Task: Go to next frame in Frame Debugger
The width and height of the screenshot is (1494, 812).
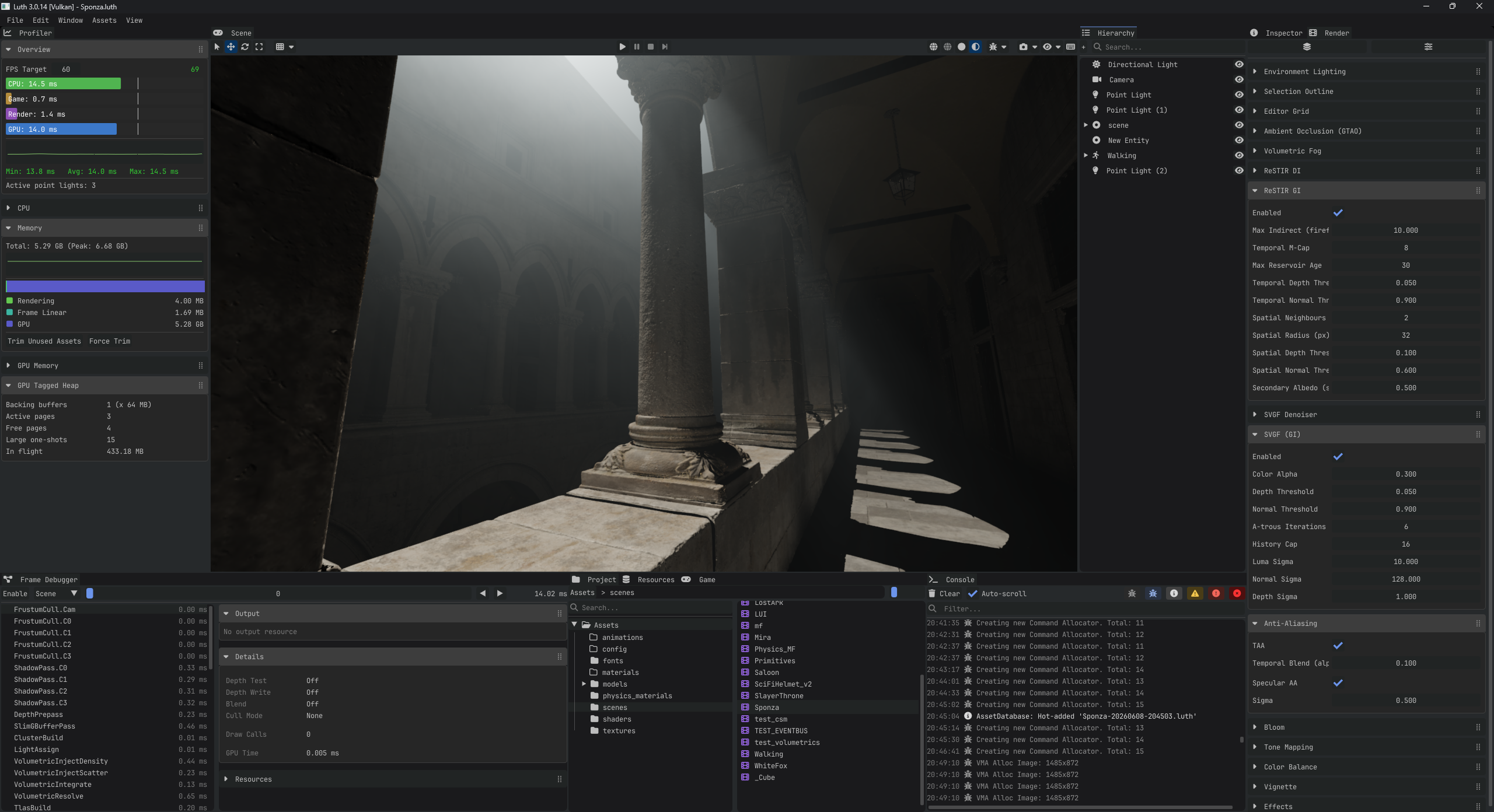Action: point(500,593)
